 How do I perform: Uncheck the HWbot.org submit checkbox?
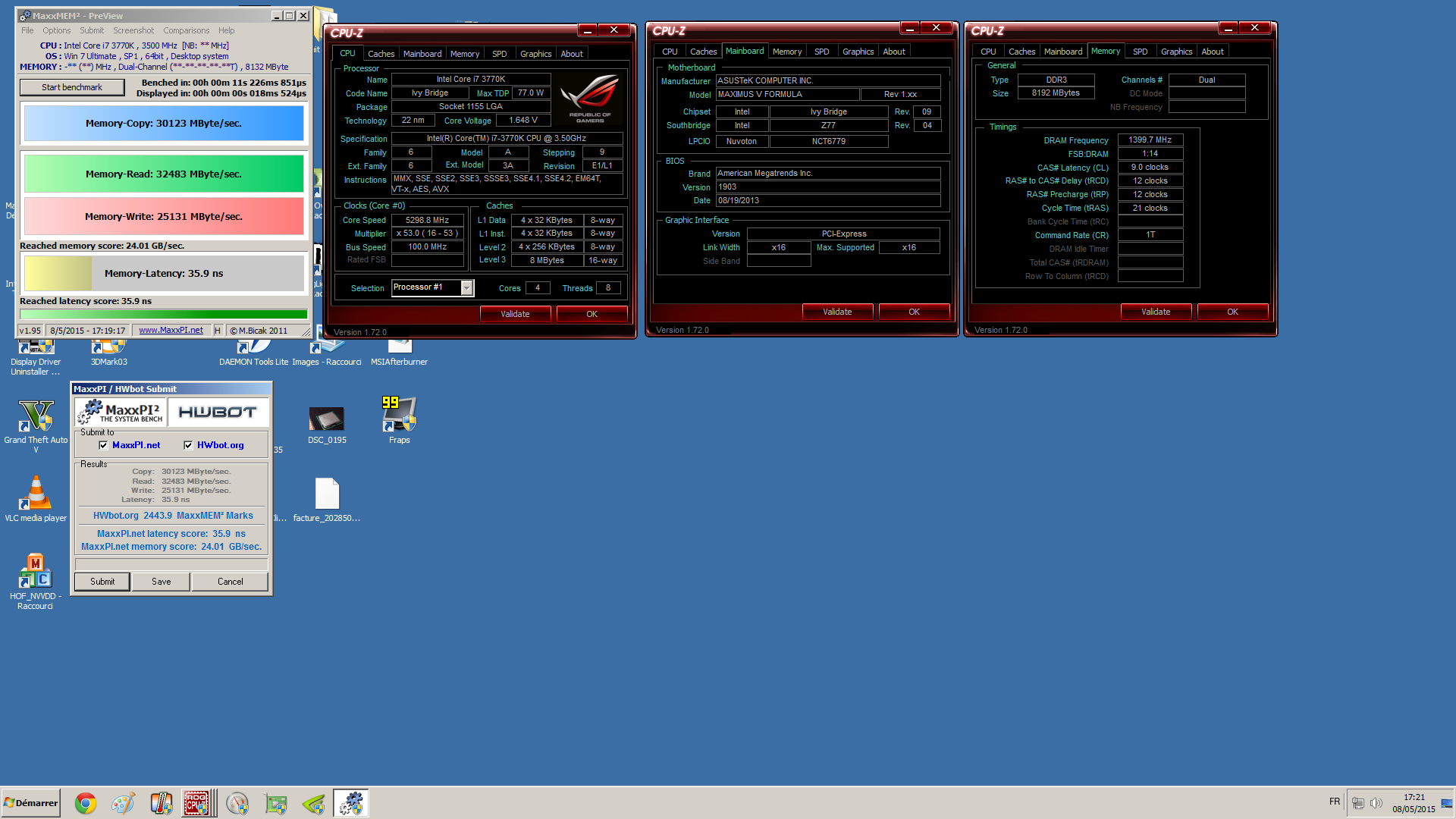(x=188, y=445)
